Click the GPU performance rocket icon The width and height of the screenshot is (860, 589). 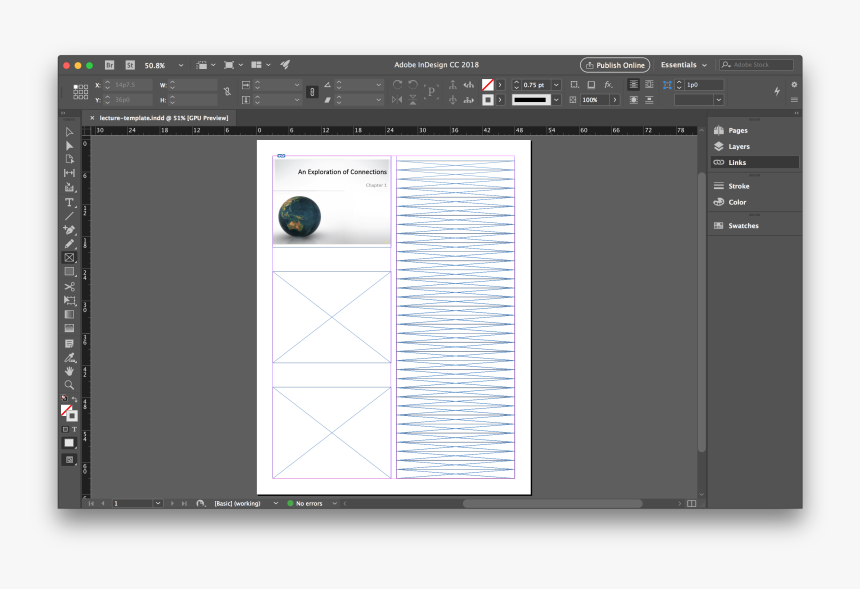[x=285, y=65]
